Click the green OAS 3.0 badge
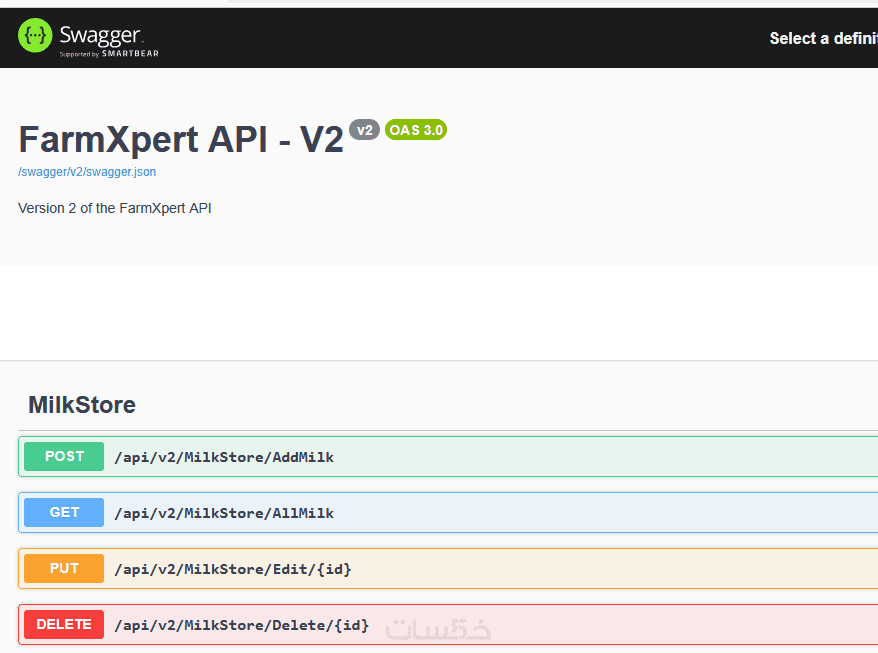This screenshot has height=653, width=878. (416, 130)
